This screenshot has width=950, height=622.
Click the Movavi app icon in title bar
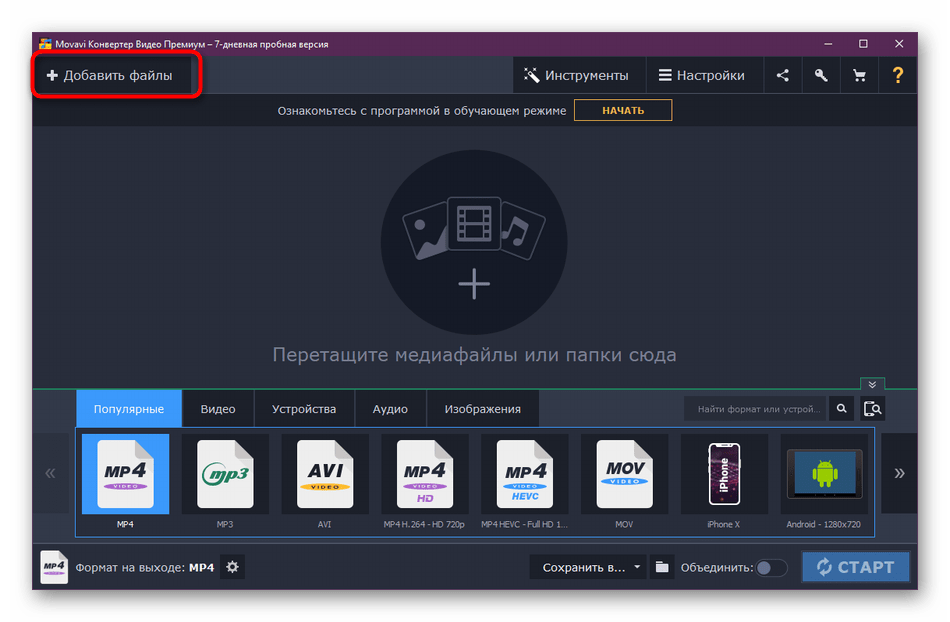[45, 44]
